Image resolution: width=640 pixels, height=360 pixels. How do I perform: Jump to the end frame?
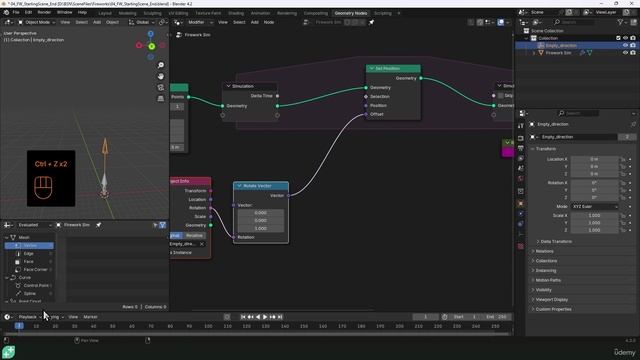280,317
